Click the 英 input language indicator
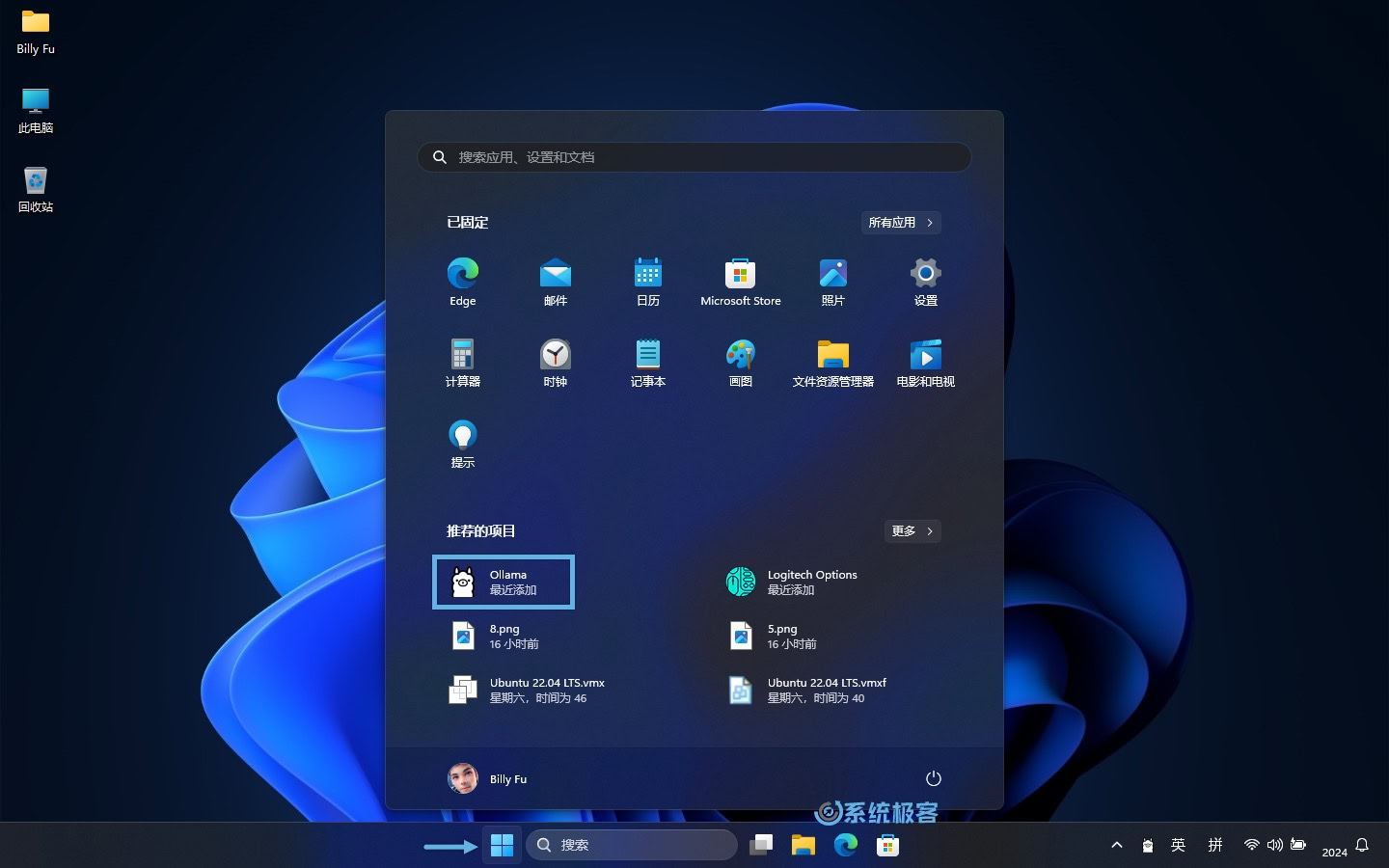The image size is (1389, 868). 1178,845
